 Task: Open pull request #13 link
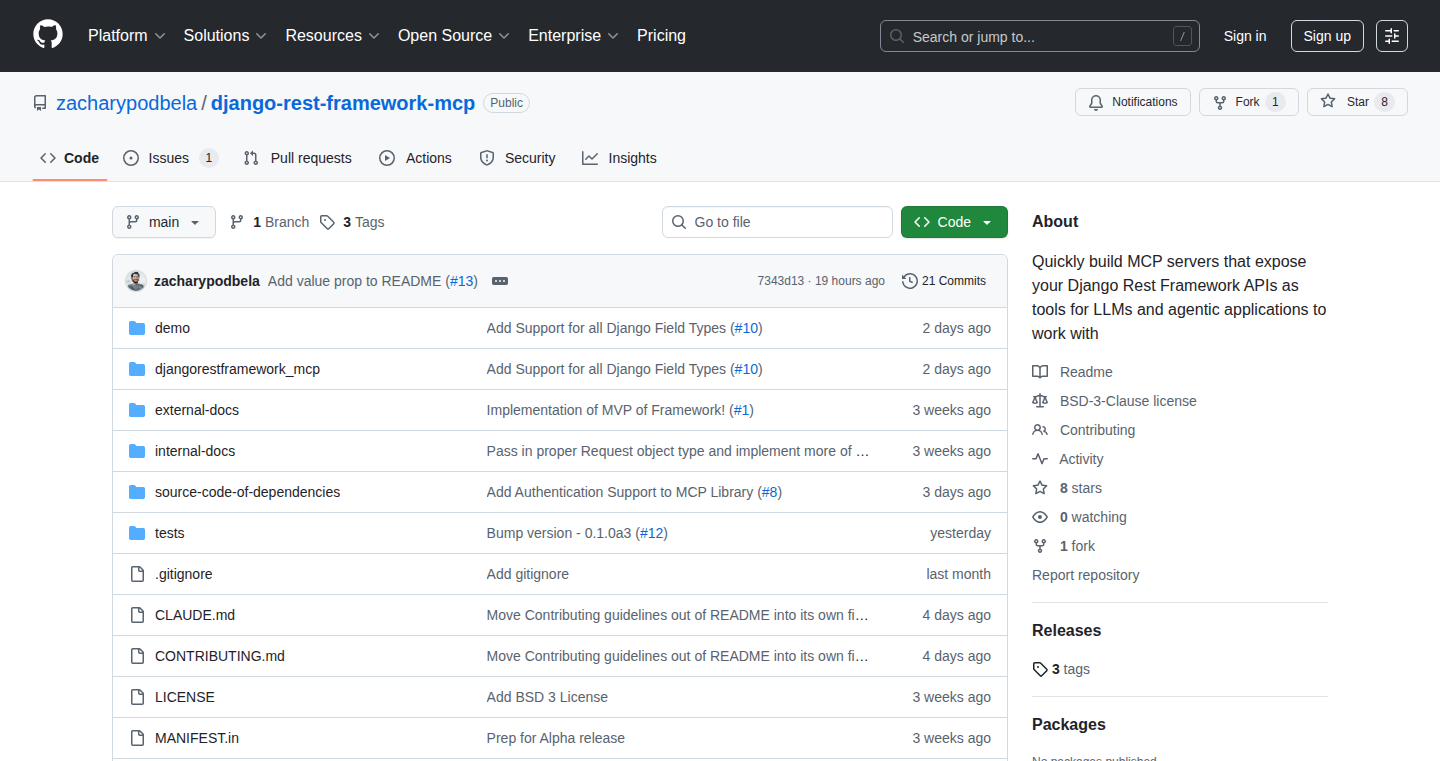(x=461, y=281)
